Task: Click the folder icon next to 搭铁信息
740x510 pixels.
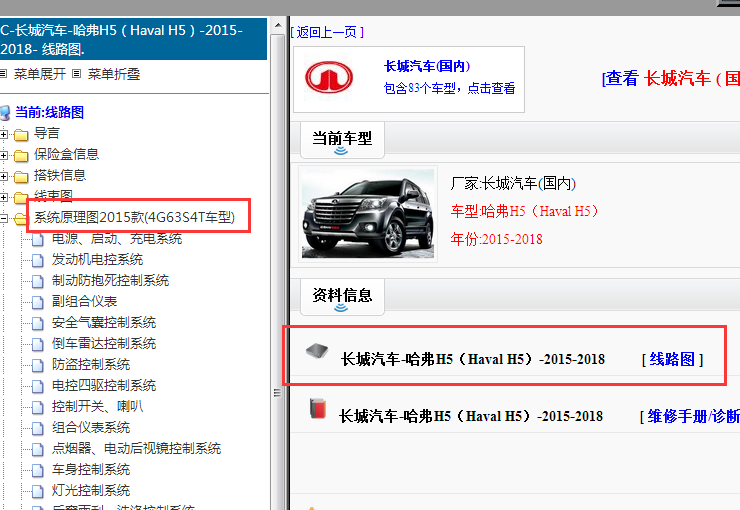Action: click(21, 177)
